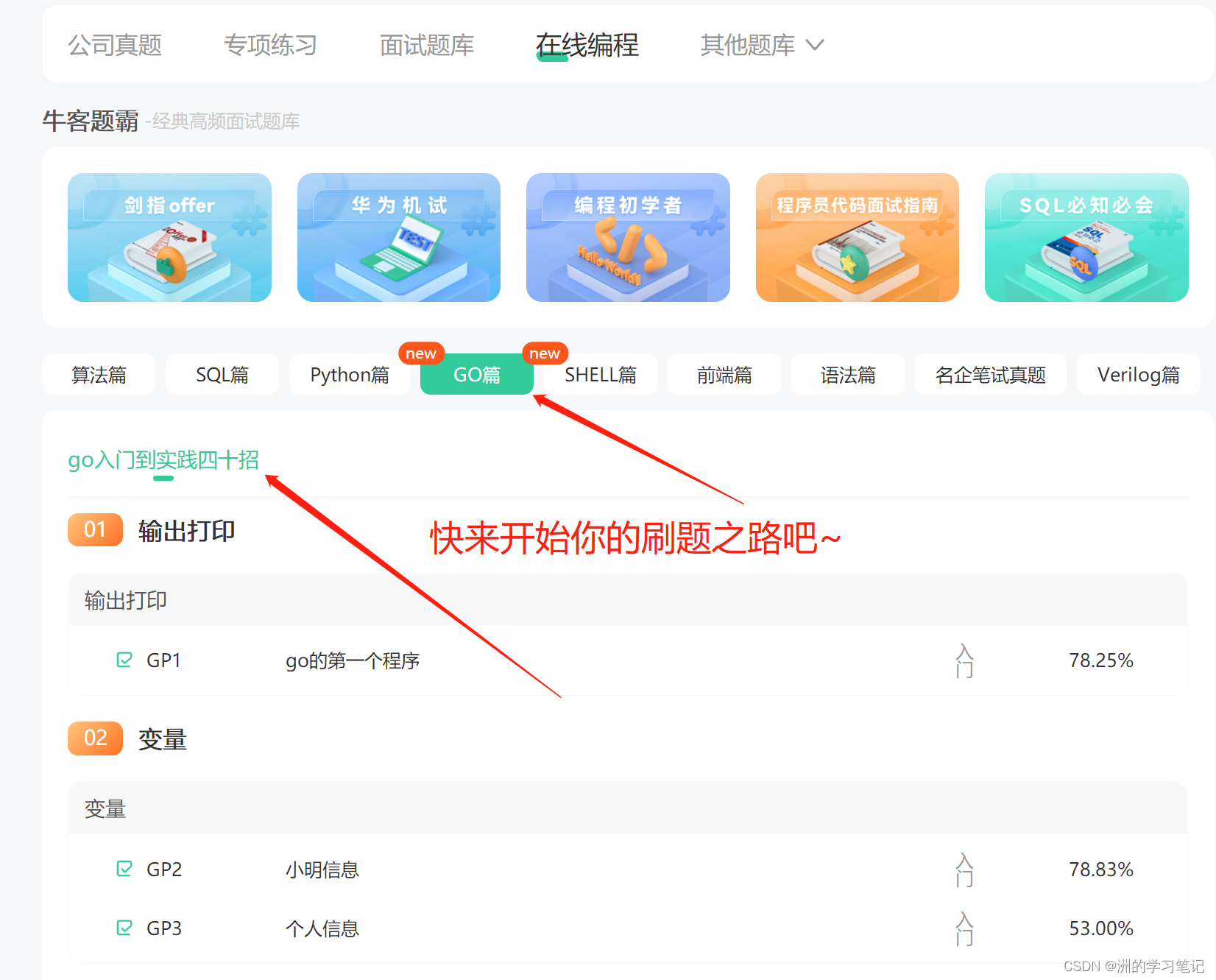Click the new badge above SHELL篇
Image resolution: width=1216 pixels, height=980 pixels.
[x=545, y=353]
